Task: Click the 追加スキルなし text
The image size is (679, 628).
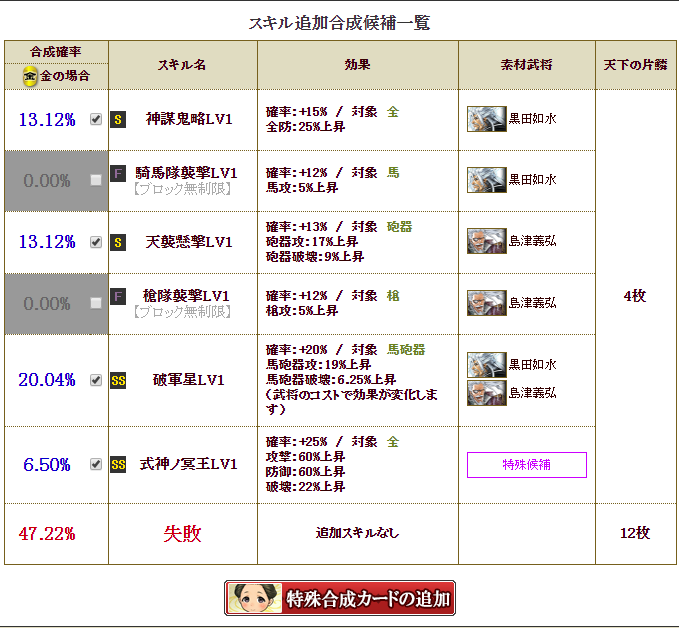Action: [357, 533]
